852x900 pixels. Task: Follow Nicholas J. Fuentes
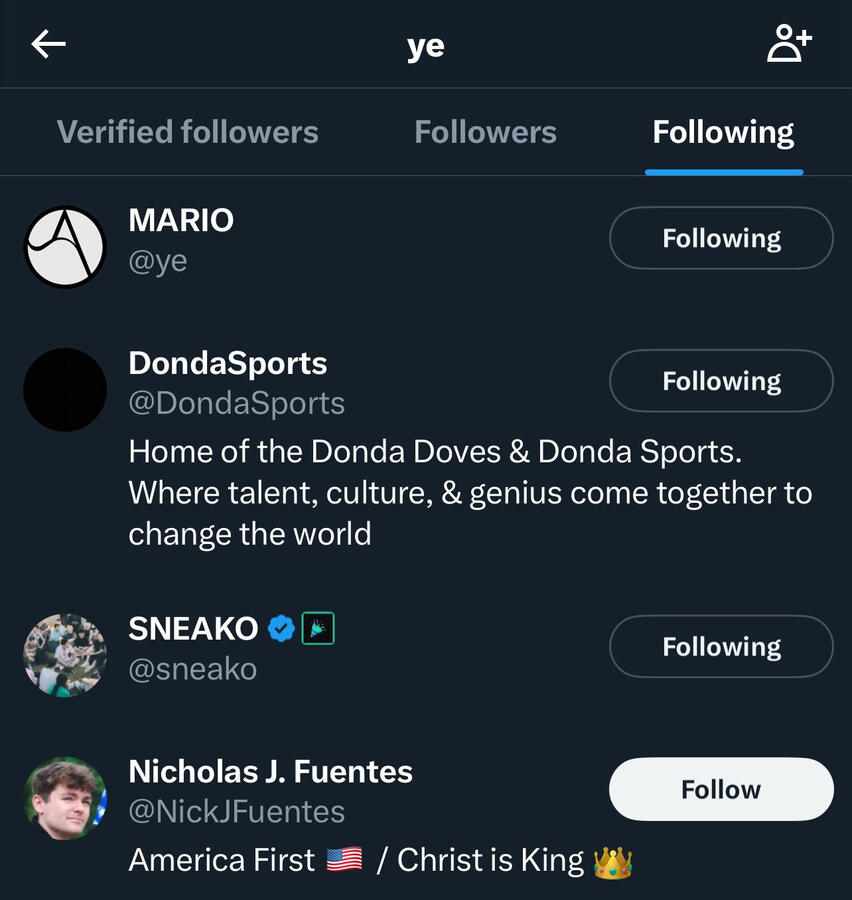coord(721,789)
